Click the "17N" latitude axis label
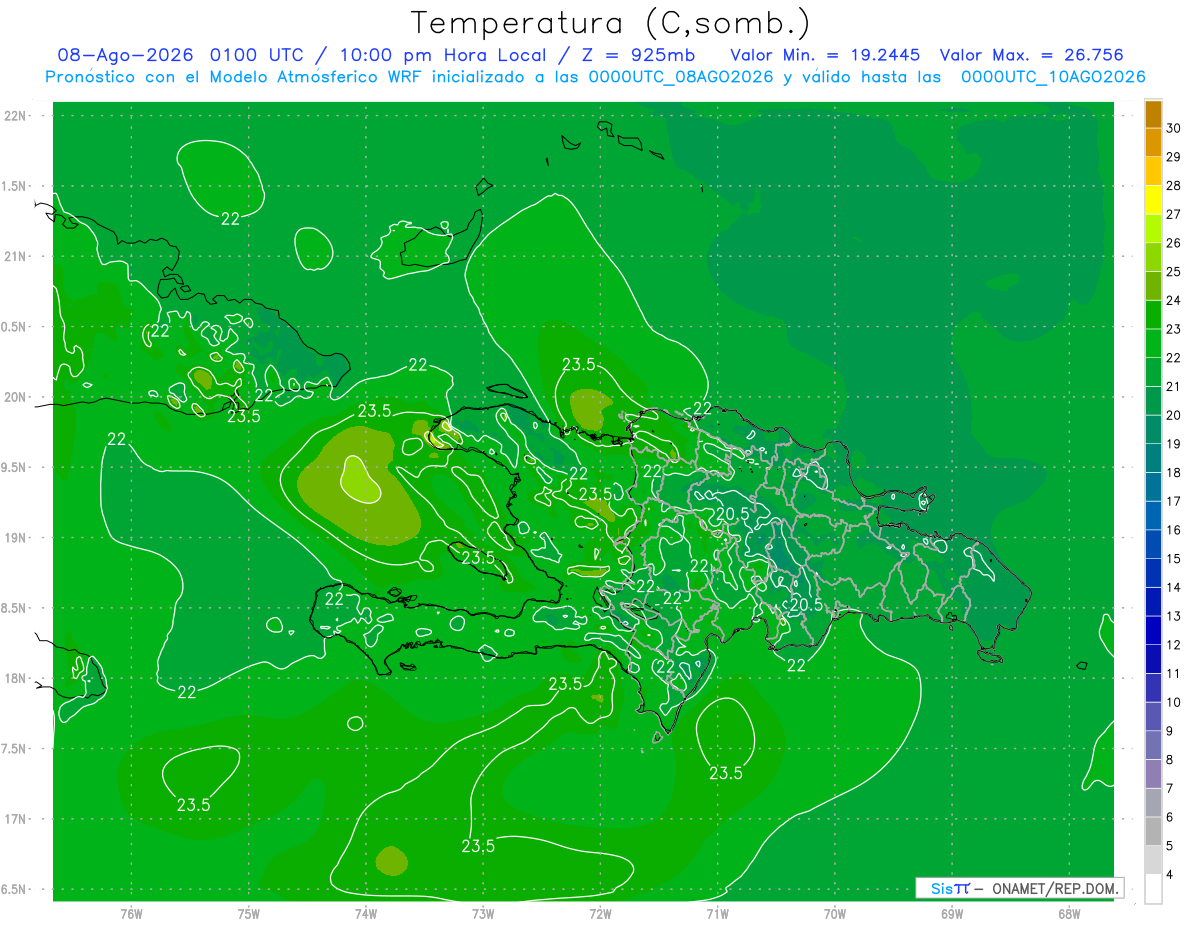The width and height of the screenshot is (1200, 927). (x=16, y=819)
